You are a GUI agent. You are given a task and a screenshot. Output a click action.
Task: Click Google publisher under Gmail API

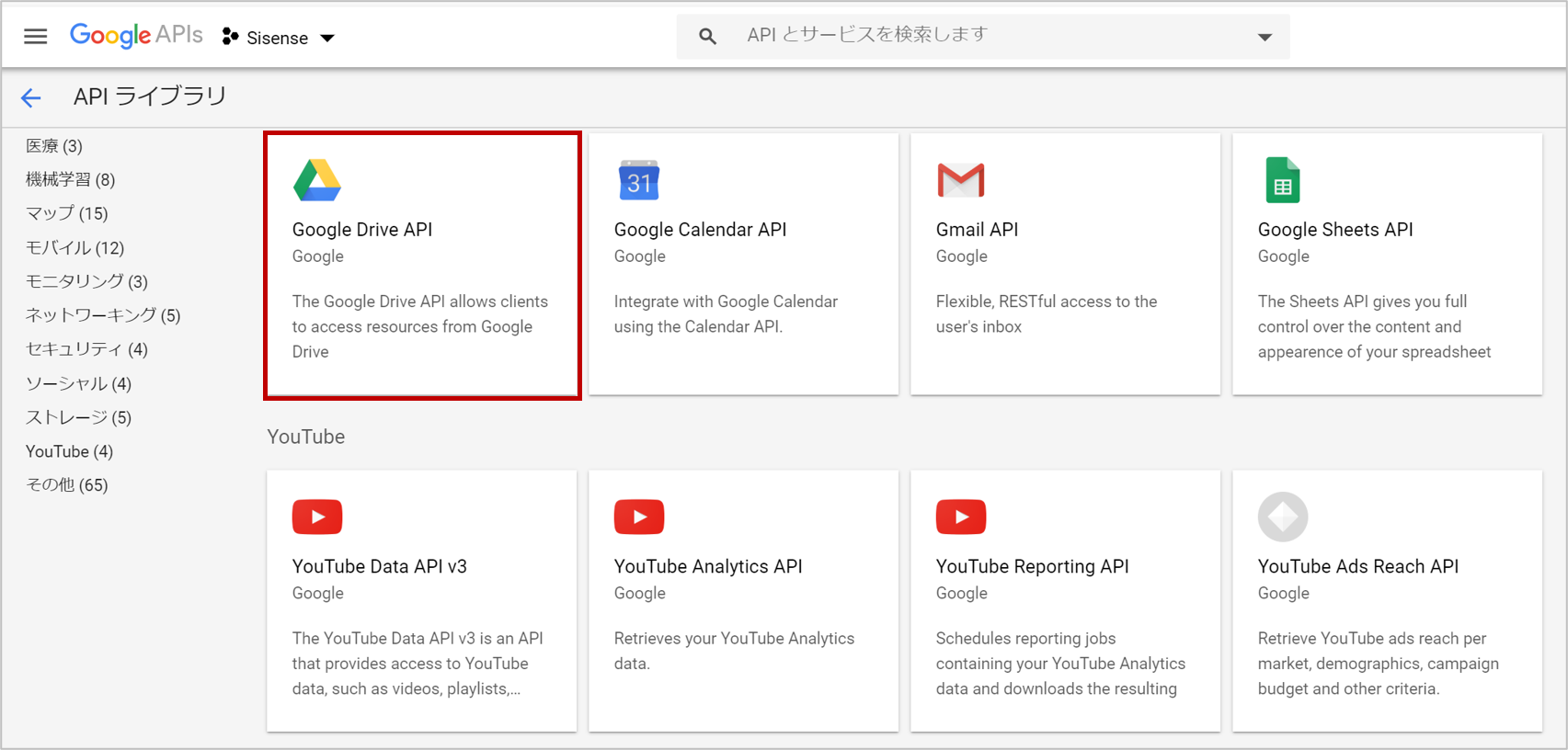click(962, 256)
